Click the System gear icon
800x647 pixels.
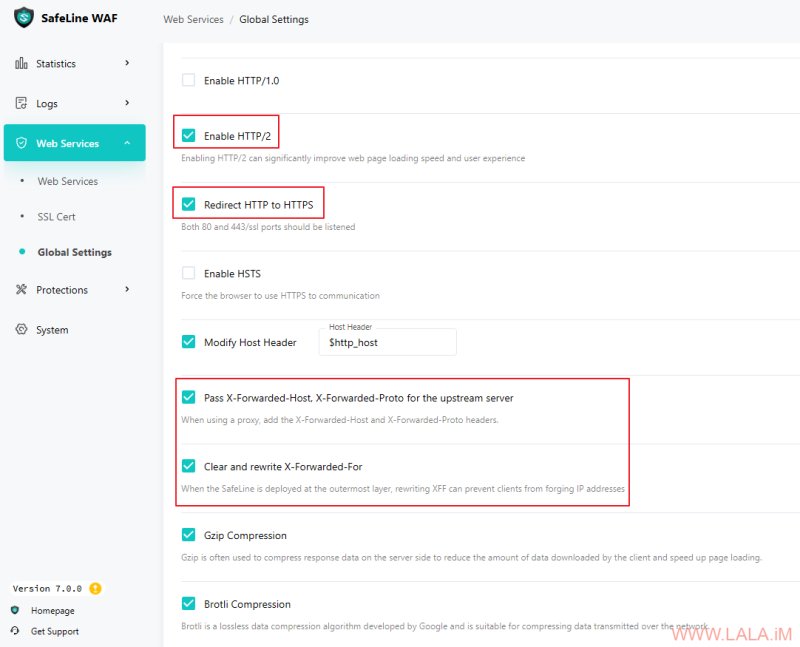pos(21,329)
